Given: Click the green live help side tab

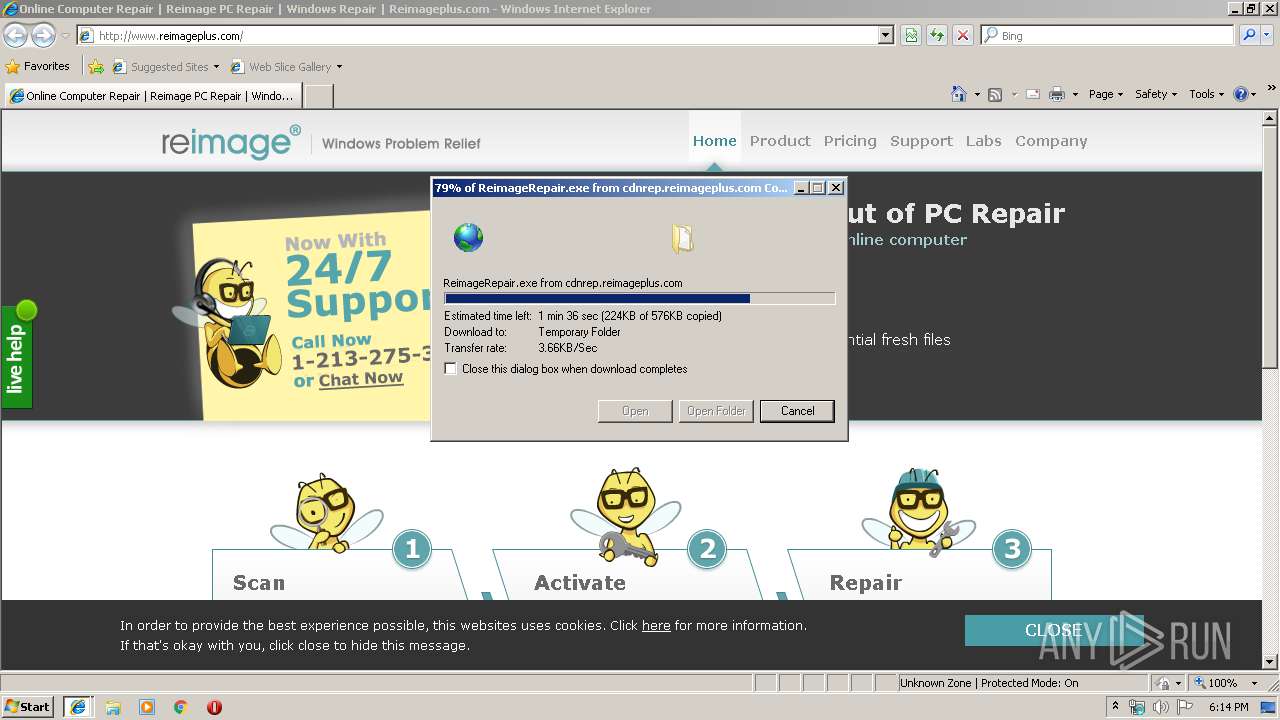Looking at the screenshot, I should [x=18, y=355].
